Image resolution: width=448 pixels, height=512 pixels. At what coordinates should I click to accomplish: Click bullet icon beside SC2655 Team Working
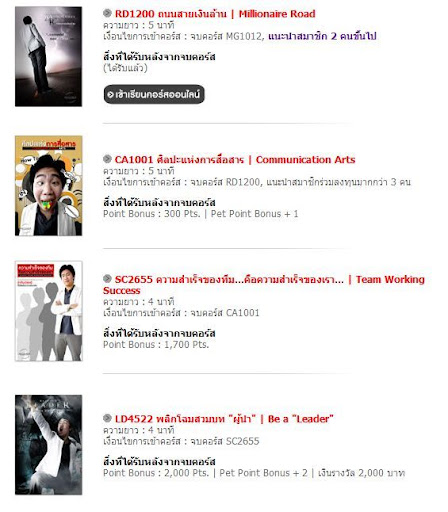(x=107, y=279)
